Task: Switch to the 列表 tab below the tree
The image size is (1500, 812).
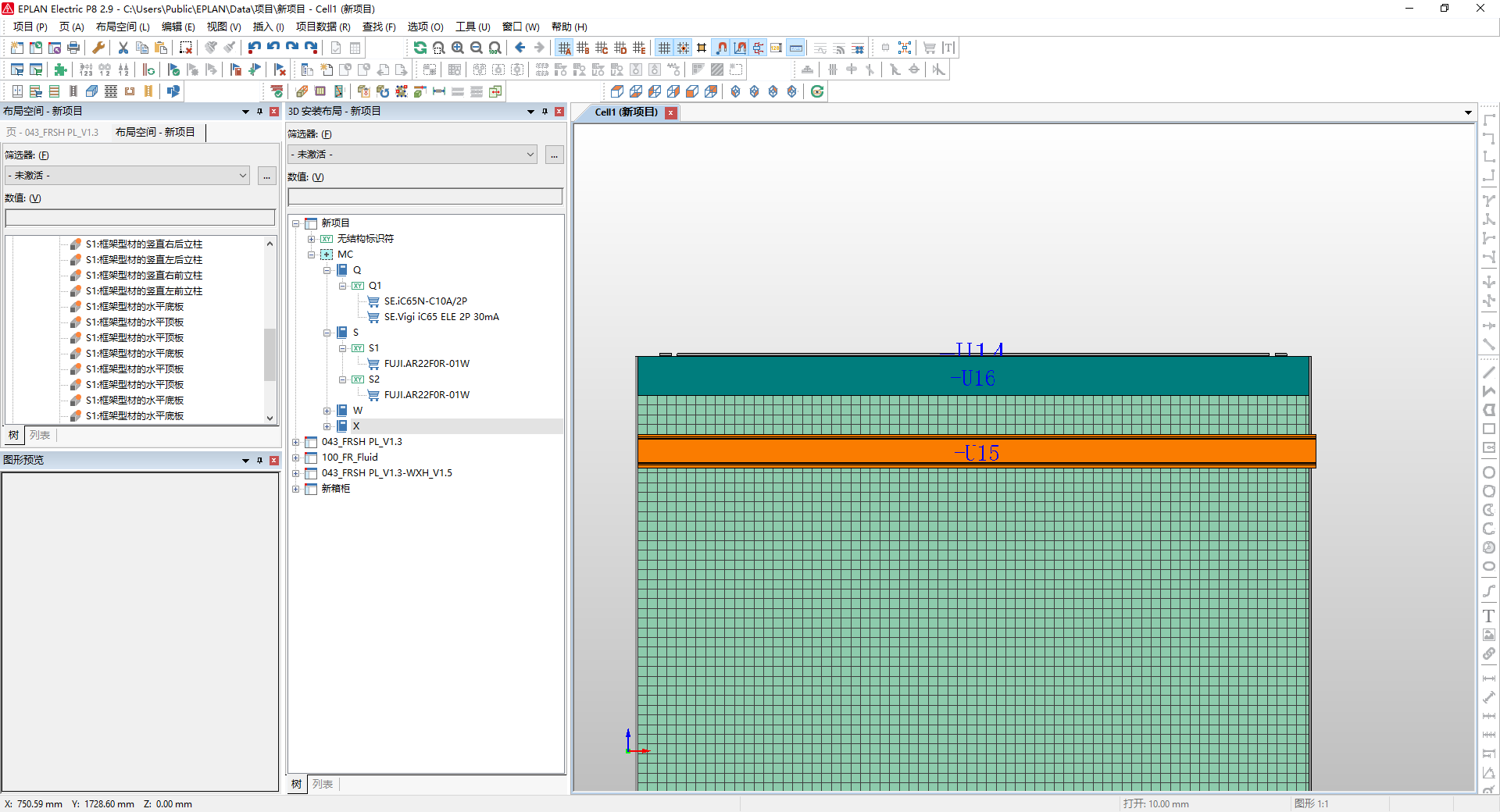Action: [x=323, y=785]
